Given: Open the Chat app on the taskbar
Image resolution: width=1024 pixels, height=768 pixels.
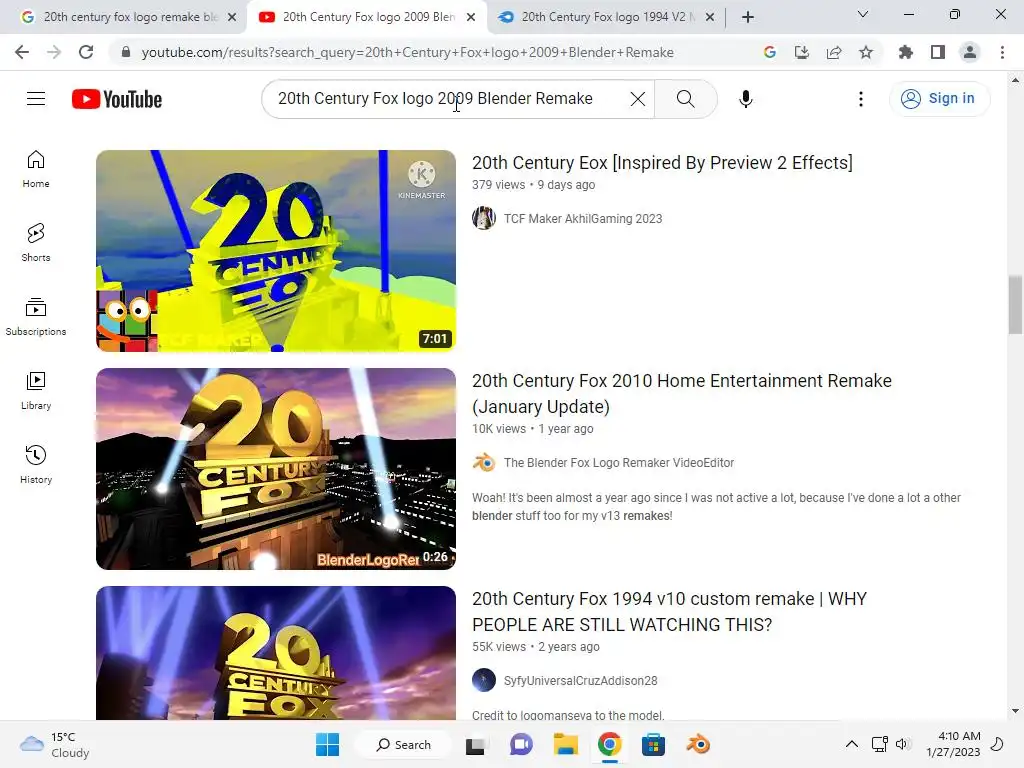Looking at the screenshot, I should (521, 744).
